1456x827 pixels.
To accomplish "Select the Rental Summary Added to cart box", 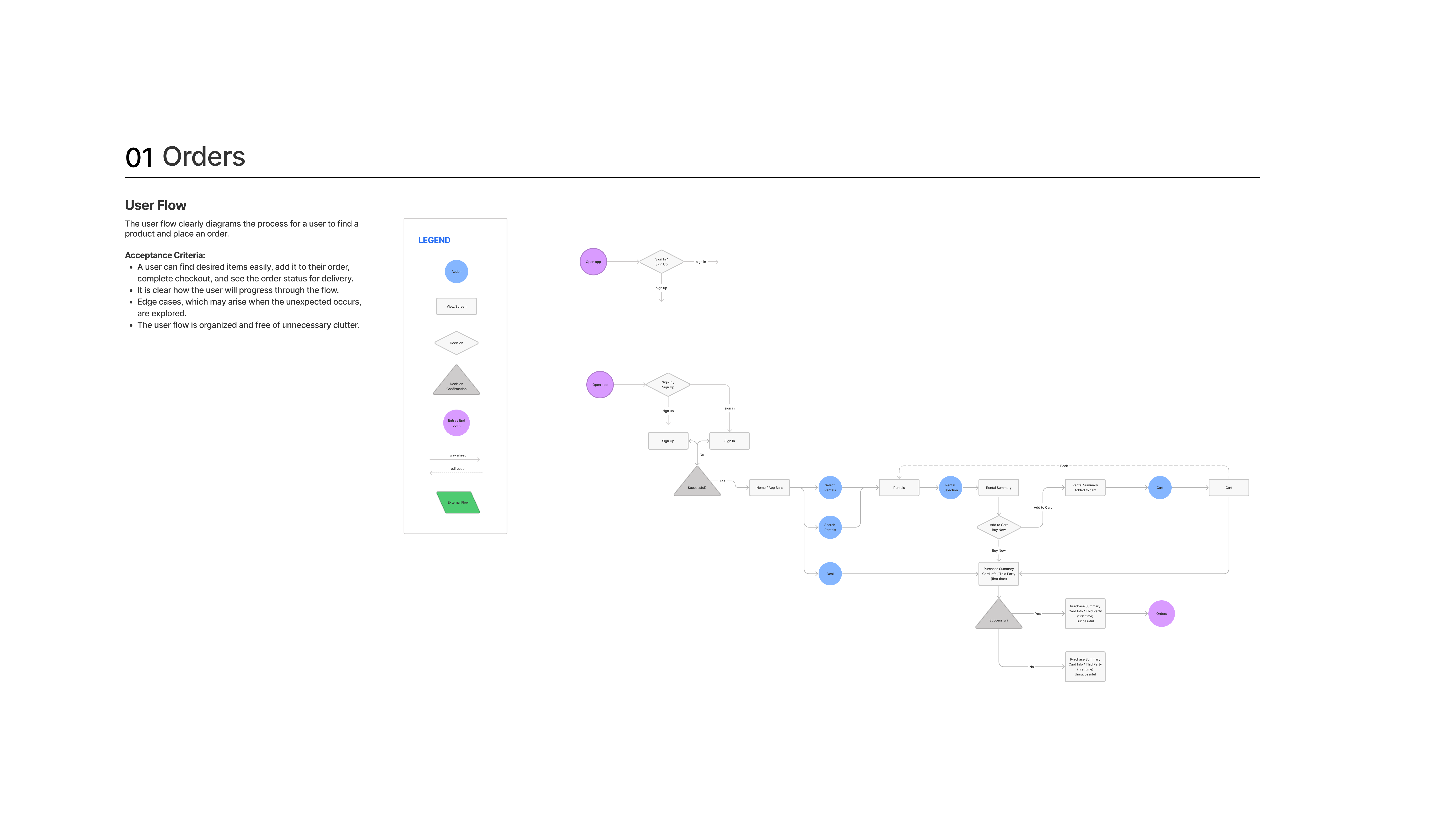I will click(x=1084, y=487).
